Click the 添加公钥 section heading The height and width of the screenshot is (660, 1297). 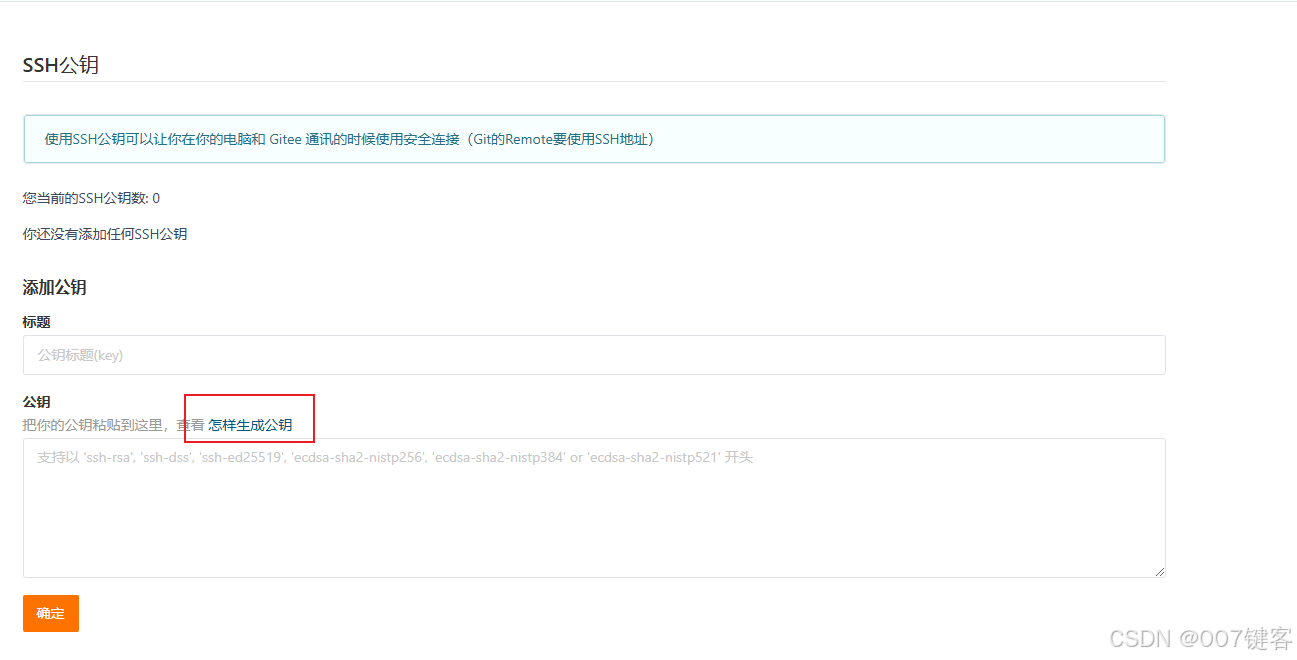pyautogui.click(x=55, y=287)
